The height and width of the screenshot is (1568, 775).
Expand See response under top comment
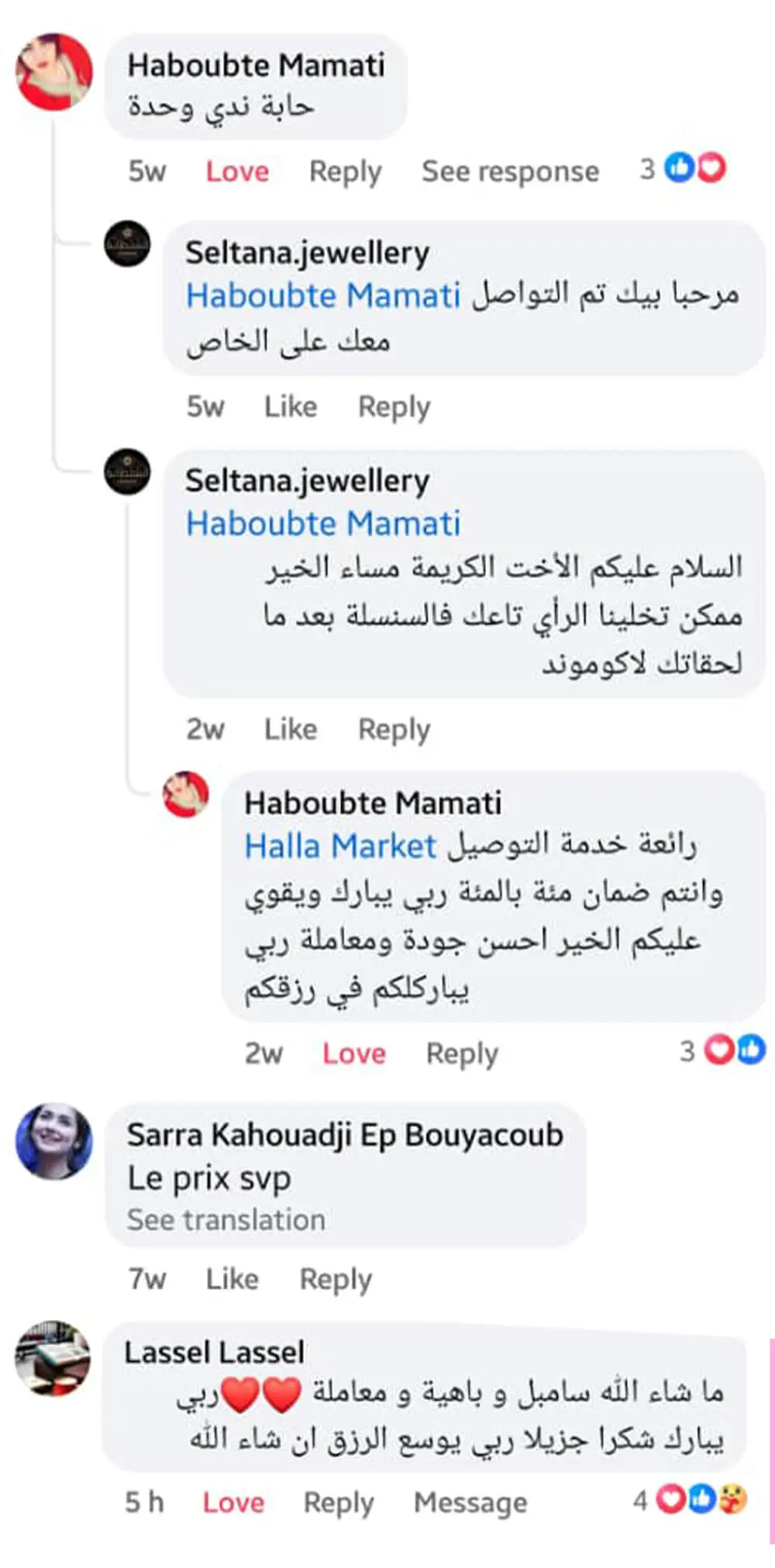510,171
